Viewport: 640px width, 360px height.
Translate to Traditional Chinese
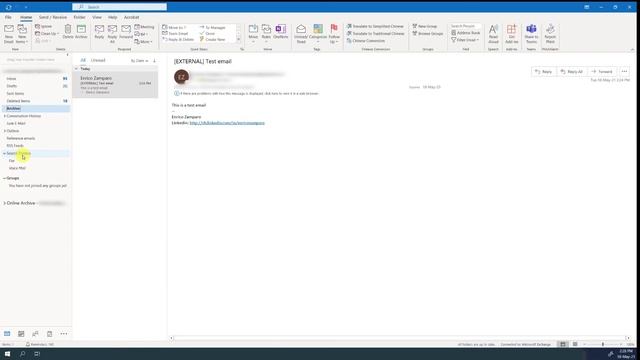pos(376,33)
